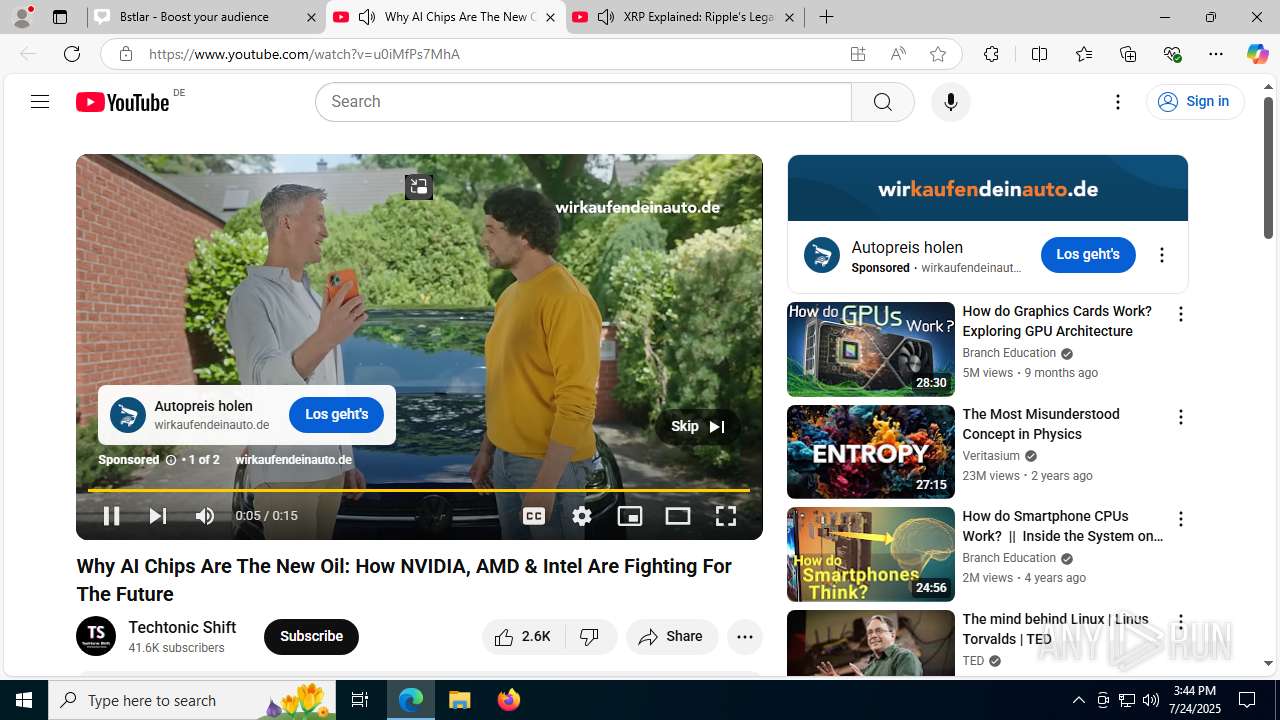The image size is (1280, 720).
Task: Enter full screen video mode
Action: tap(726, 516)
